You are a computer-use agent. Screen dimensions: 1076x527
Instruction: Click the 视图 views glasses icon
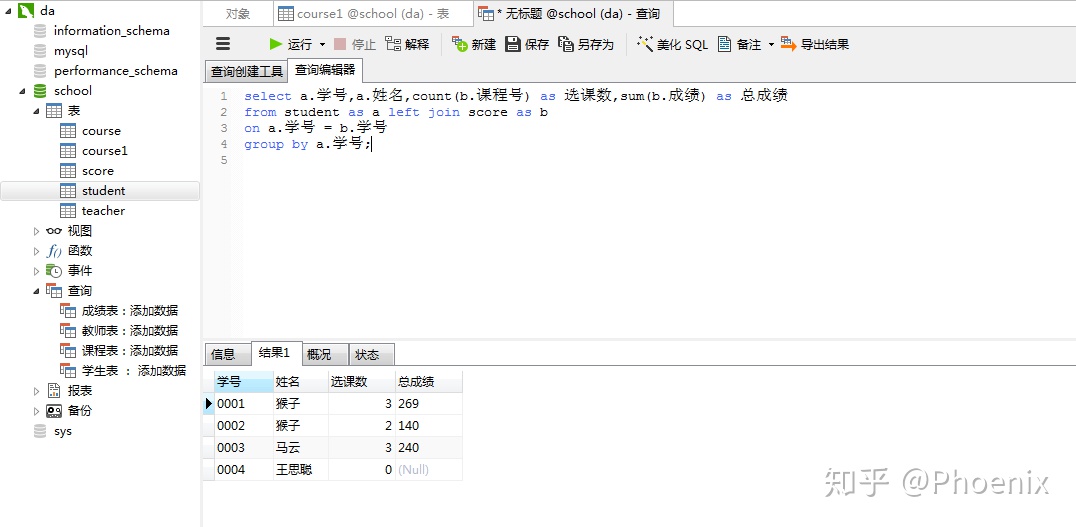[x=54, y=231]
